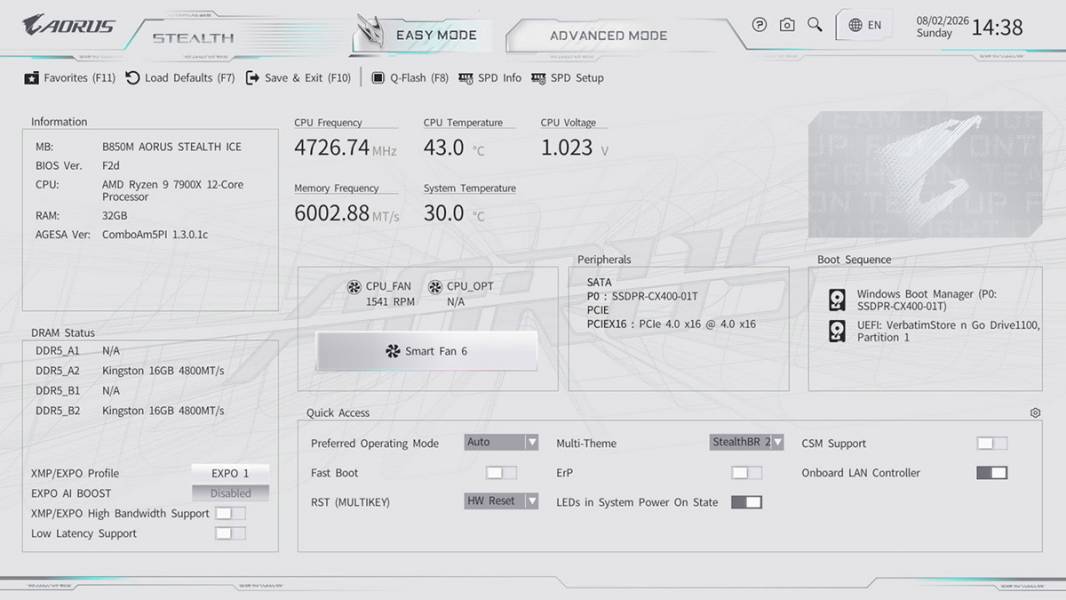Viewport: 1066px width, 600px height.
Task: Click the DDR5_A2 Kingston 16GB row
Action: [x=130, y=370]
